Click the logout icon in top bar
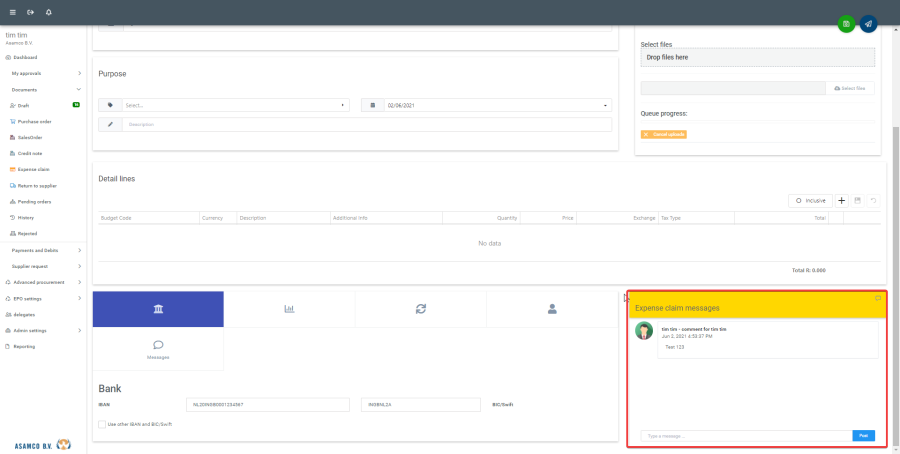This screenshot has width=900, height=454. pos(30,12)
